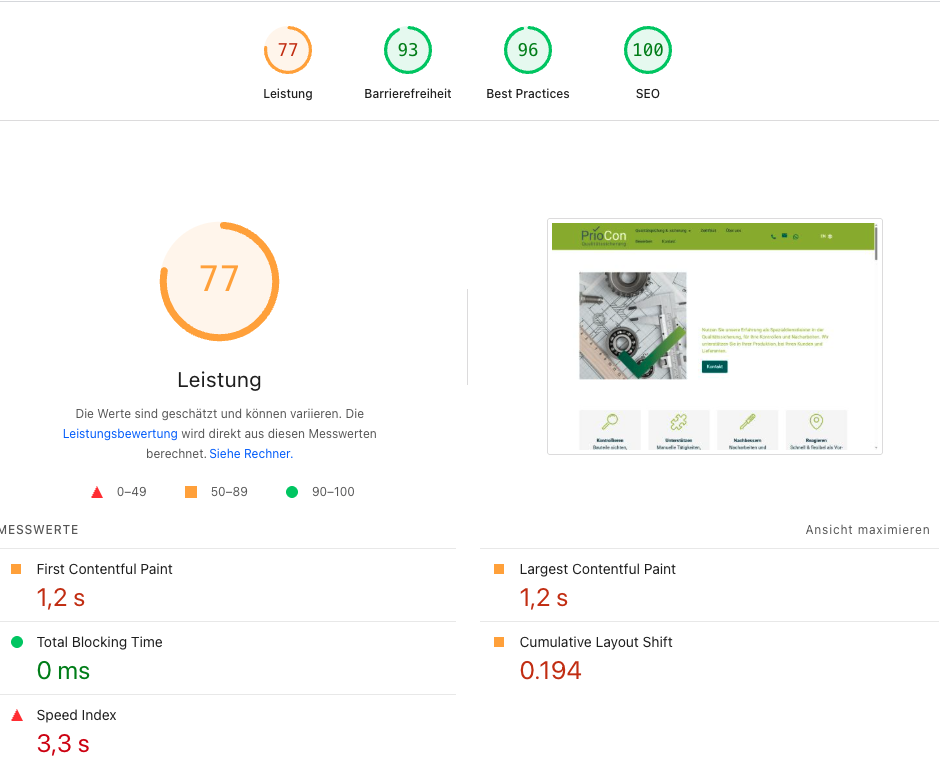
Task: Click the 3,3 s Speed Index value
Action: pyautogui.click(x=63, y=744)
